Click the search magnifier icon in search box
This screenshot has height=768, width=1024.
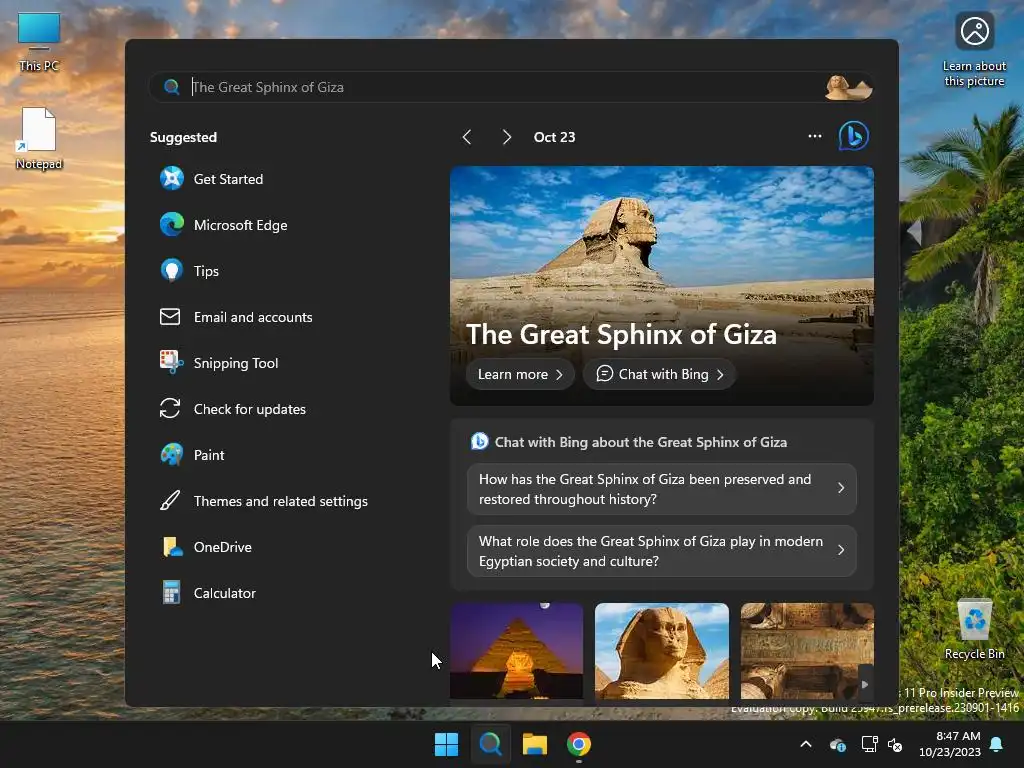pyautogui.click(x=172, y=87)
